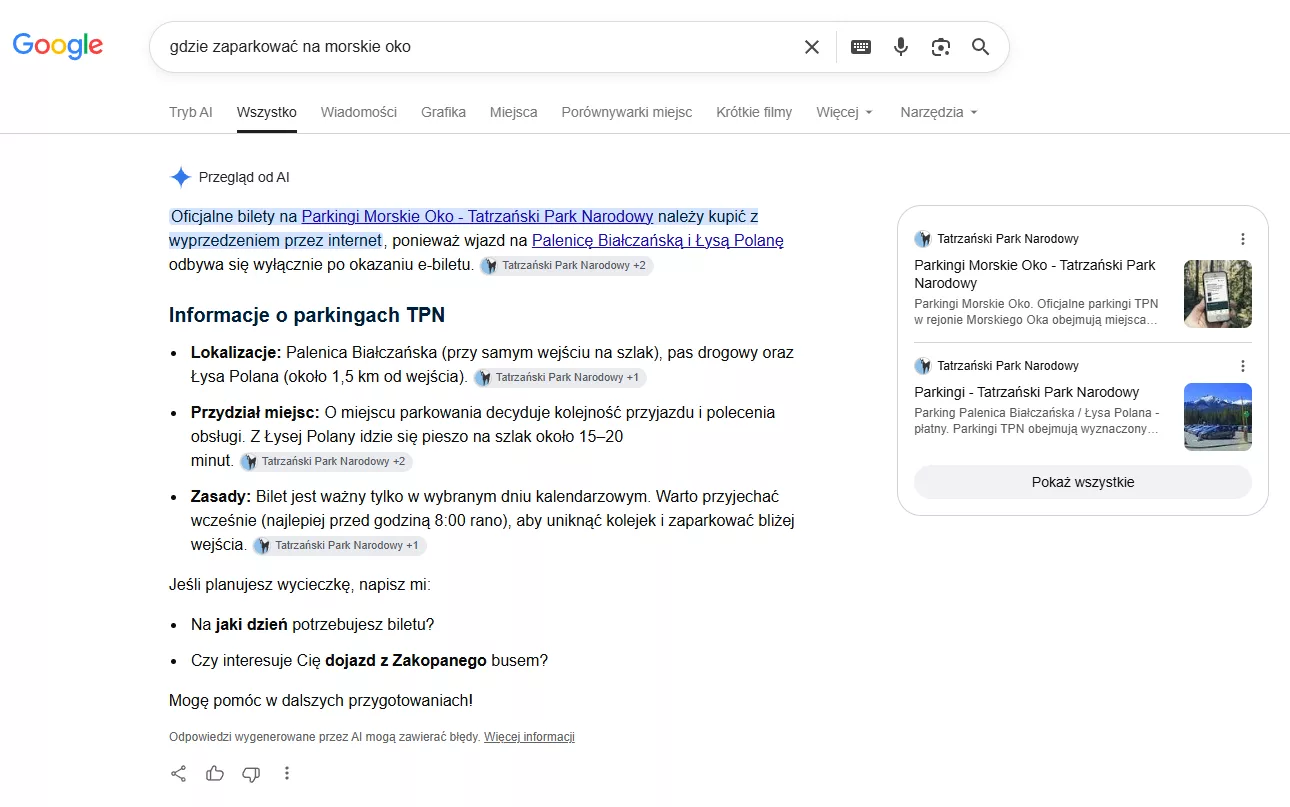1290x807 pixels.
Task: Open Więcej informacji link
Action: point(529,737)
